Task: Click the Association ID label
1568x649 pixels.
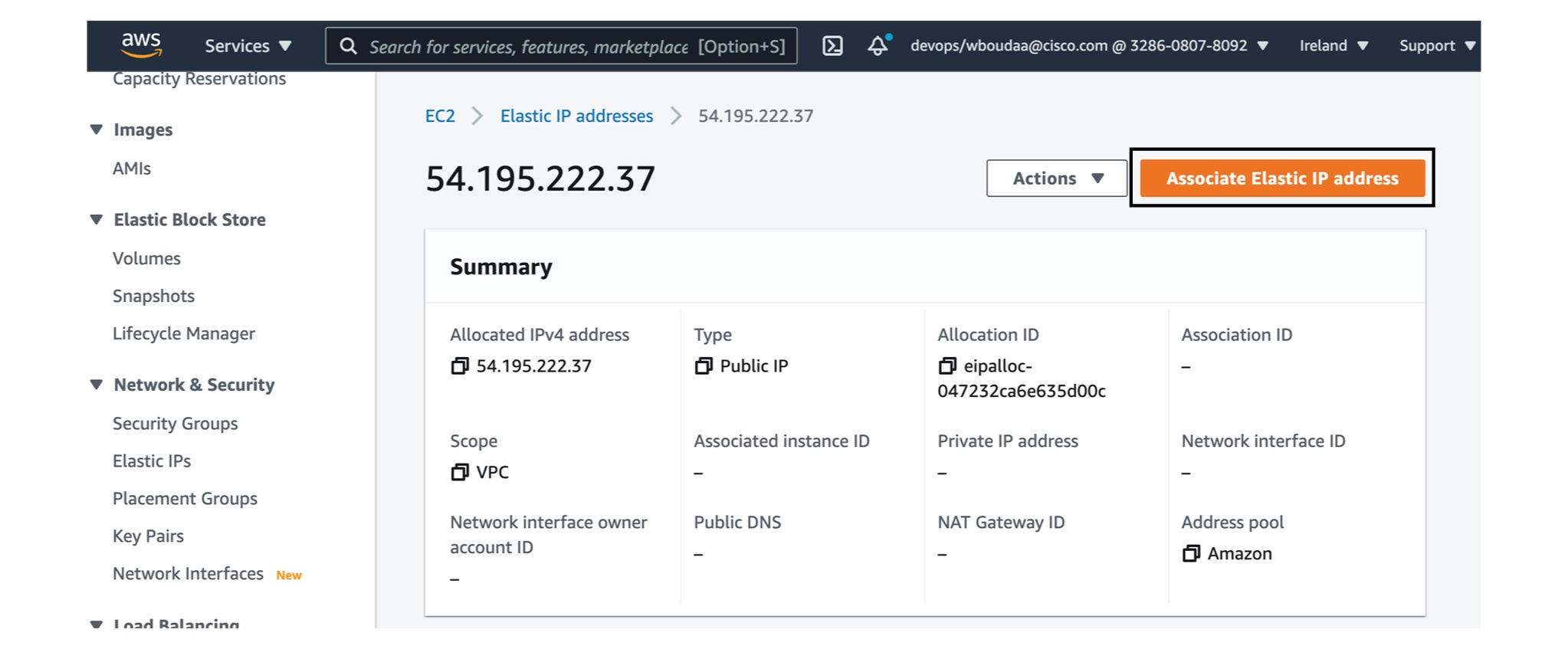Action: pos(1237,335)
